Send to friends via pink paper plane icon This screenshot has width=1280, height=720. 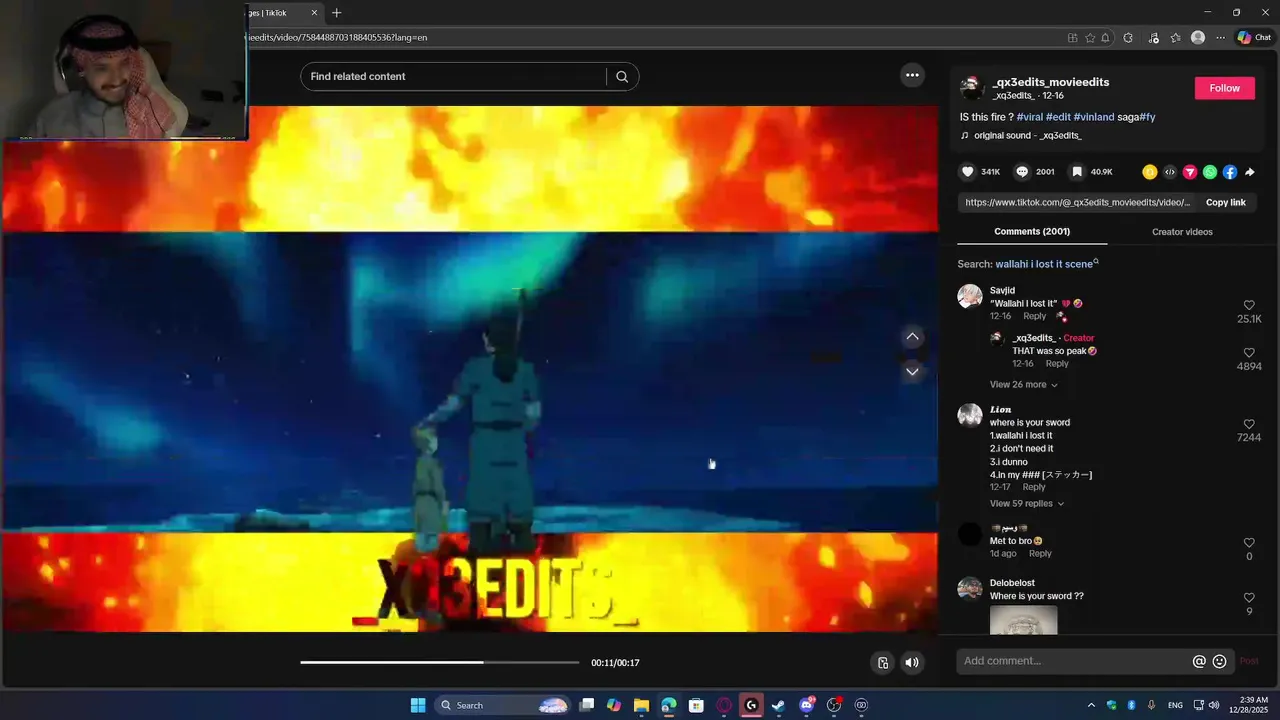1190,172
